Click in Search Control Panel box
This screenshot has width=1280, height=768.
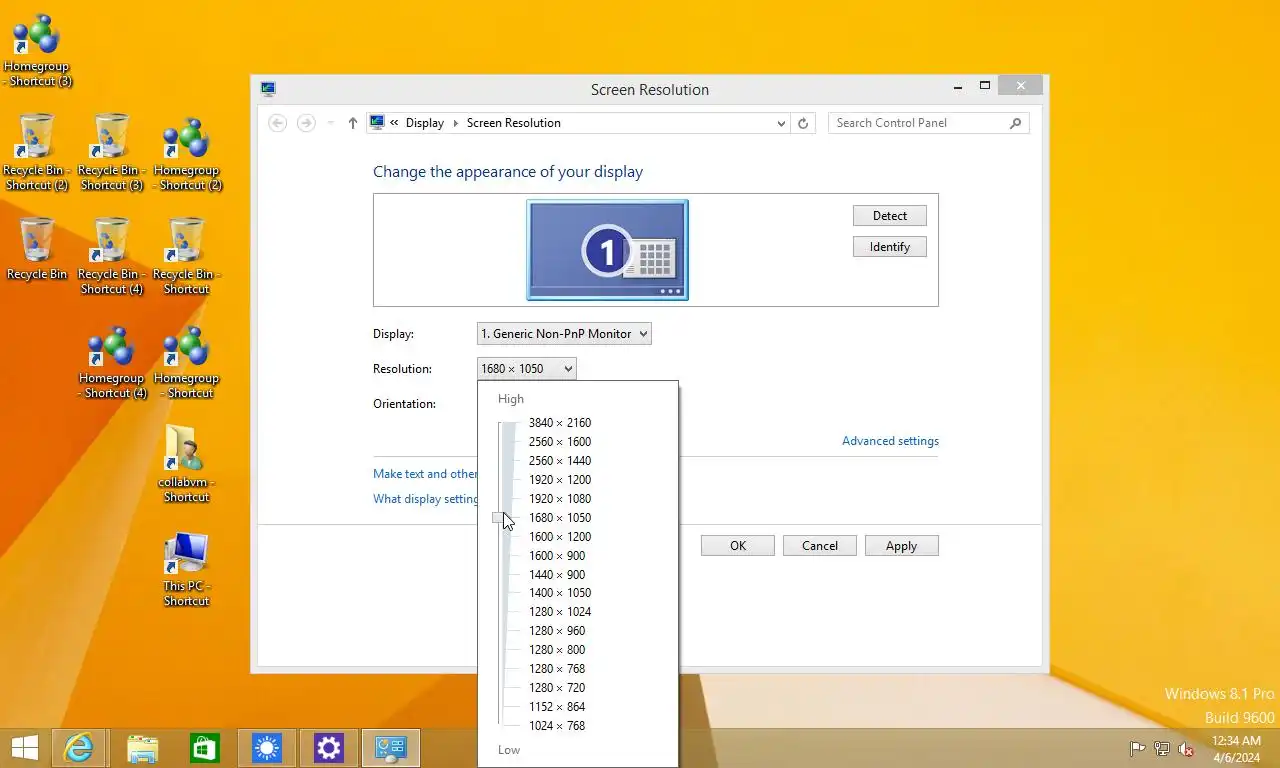point(920,123)
